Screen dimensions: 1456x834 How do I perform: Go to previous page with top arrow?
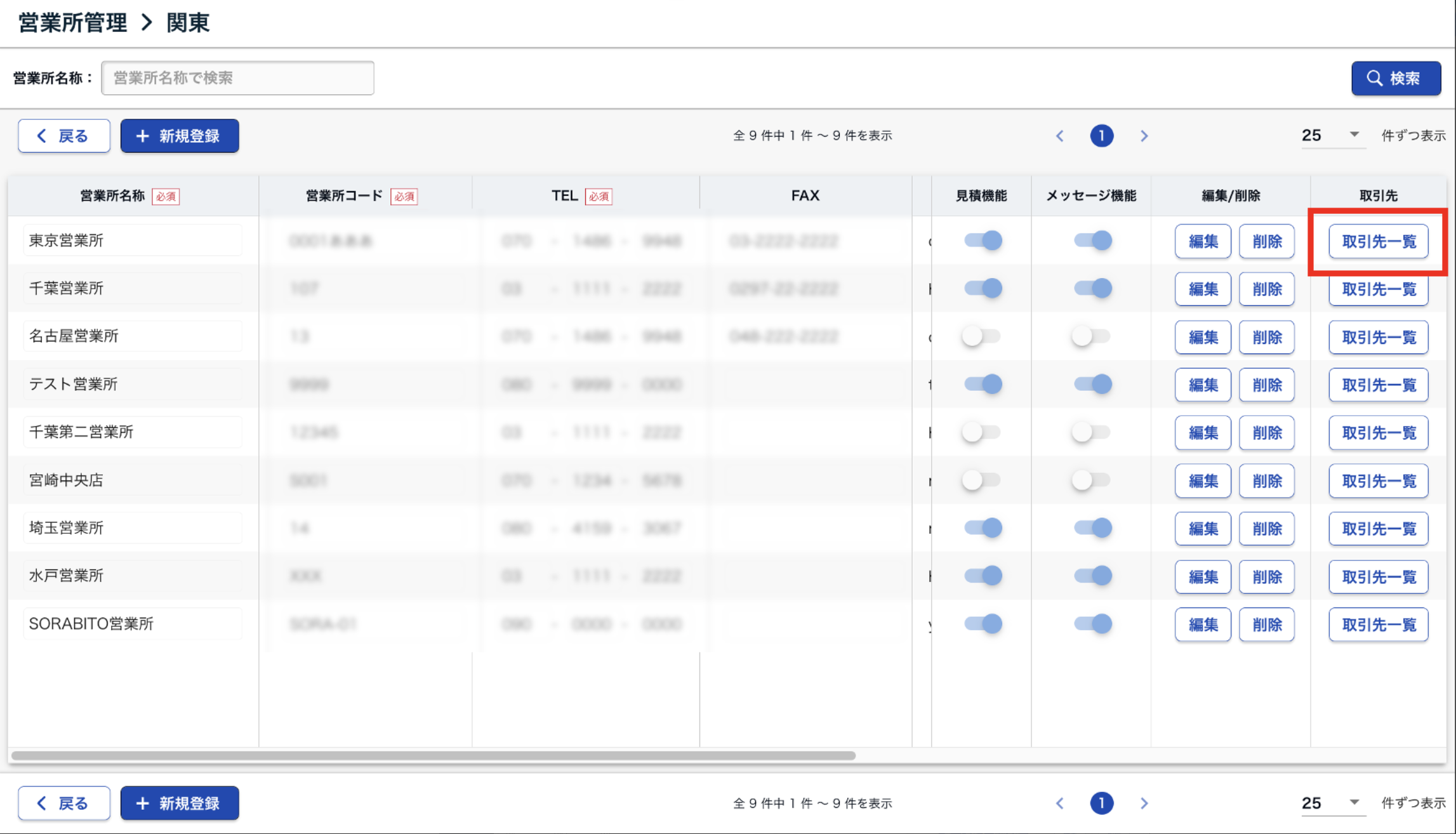pos(1060,136)
